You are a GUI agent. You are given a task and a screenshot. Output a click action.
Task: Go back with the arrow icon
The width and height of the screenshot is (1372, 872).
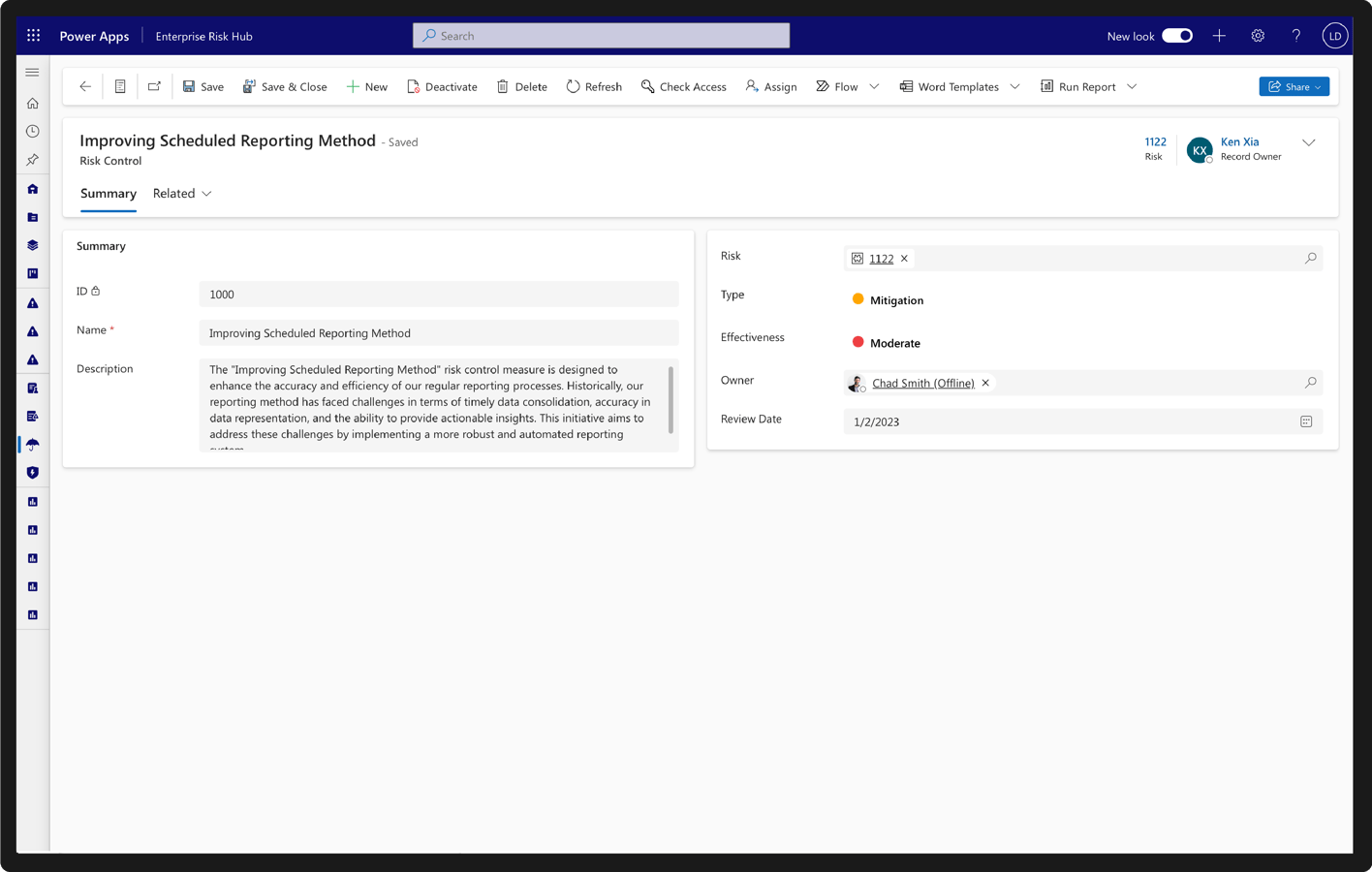click(x=85, y=86)
